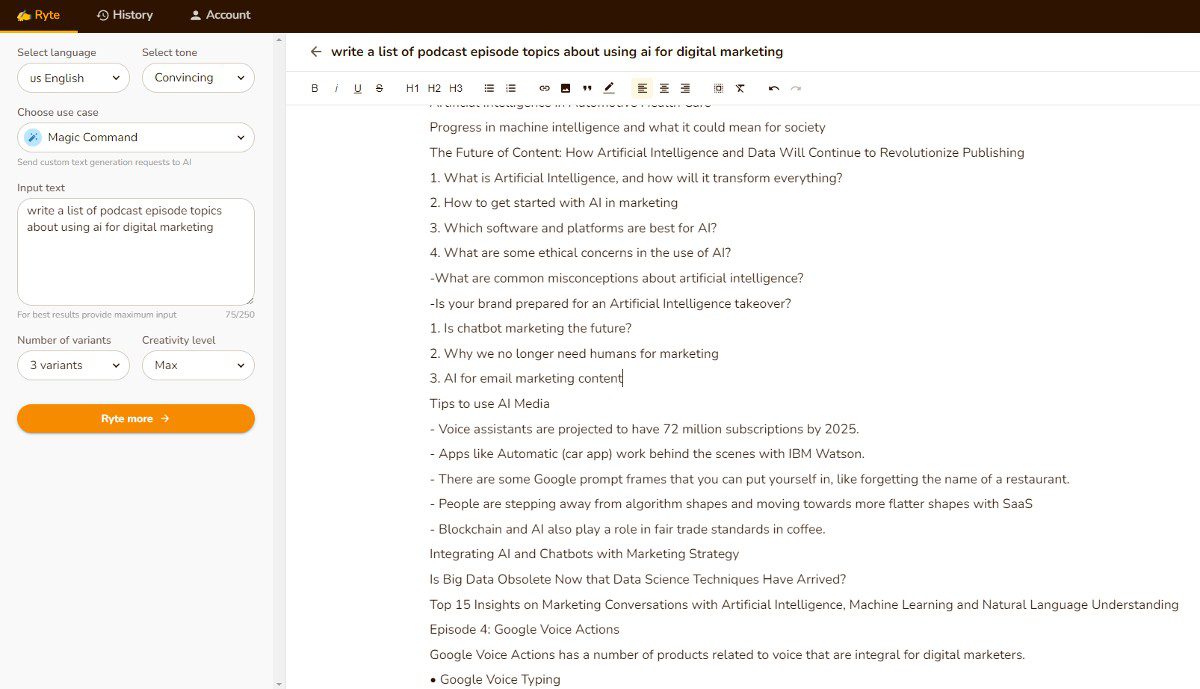Click 'Google Voice Actions has a number of products' line
The width and height of the screenshot is (1200, 689).
pos(728,655)
